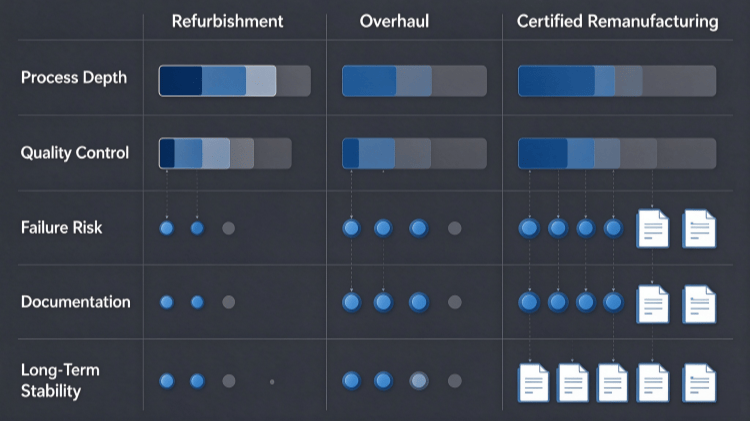Click first blue dot in Certified Remanufacturing Documentation
Screen dimensions: 750x421
coord(529,302)
